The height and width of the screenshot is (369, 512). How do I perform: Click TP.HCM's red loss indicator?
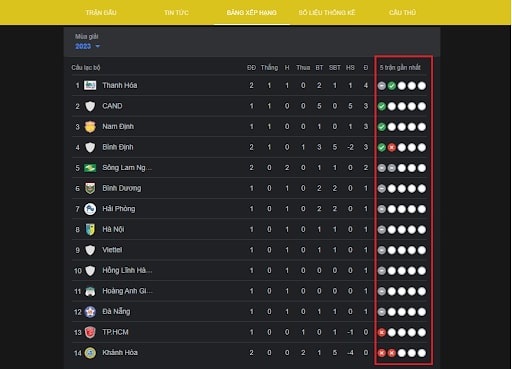click(382, 332)
